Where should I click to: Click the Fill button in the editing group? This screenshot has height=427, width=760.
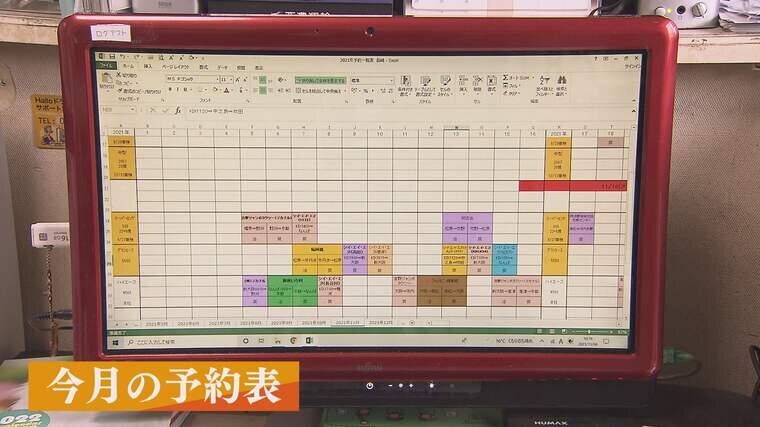(511, 85)
